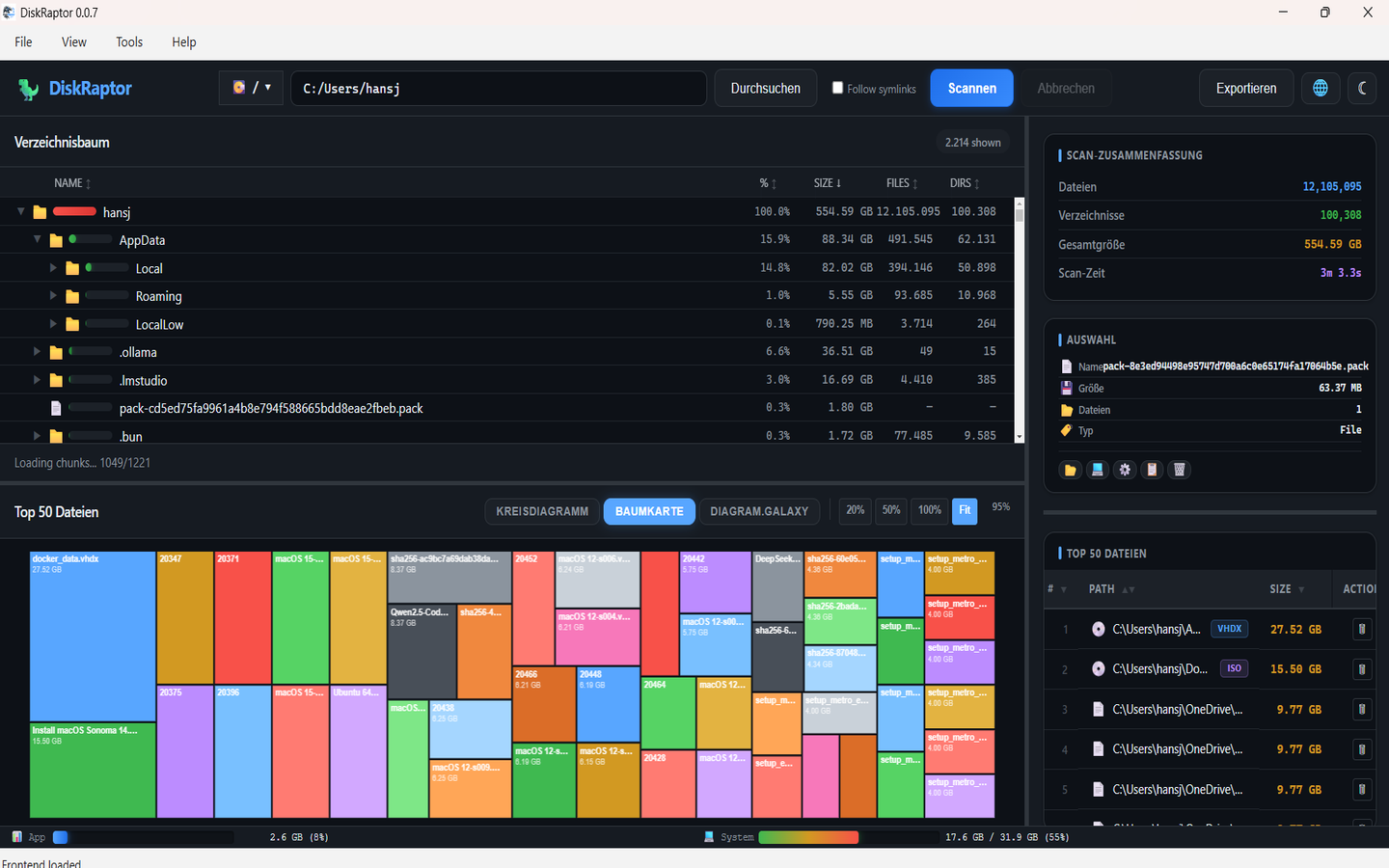Click the System memory usage bar
Viewport: 1389px width, 868px height.
pyautogui.click(x=848, y=837)
